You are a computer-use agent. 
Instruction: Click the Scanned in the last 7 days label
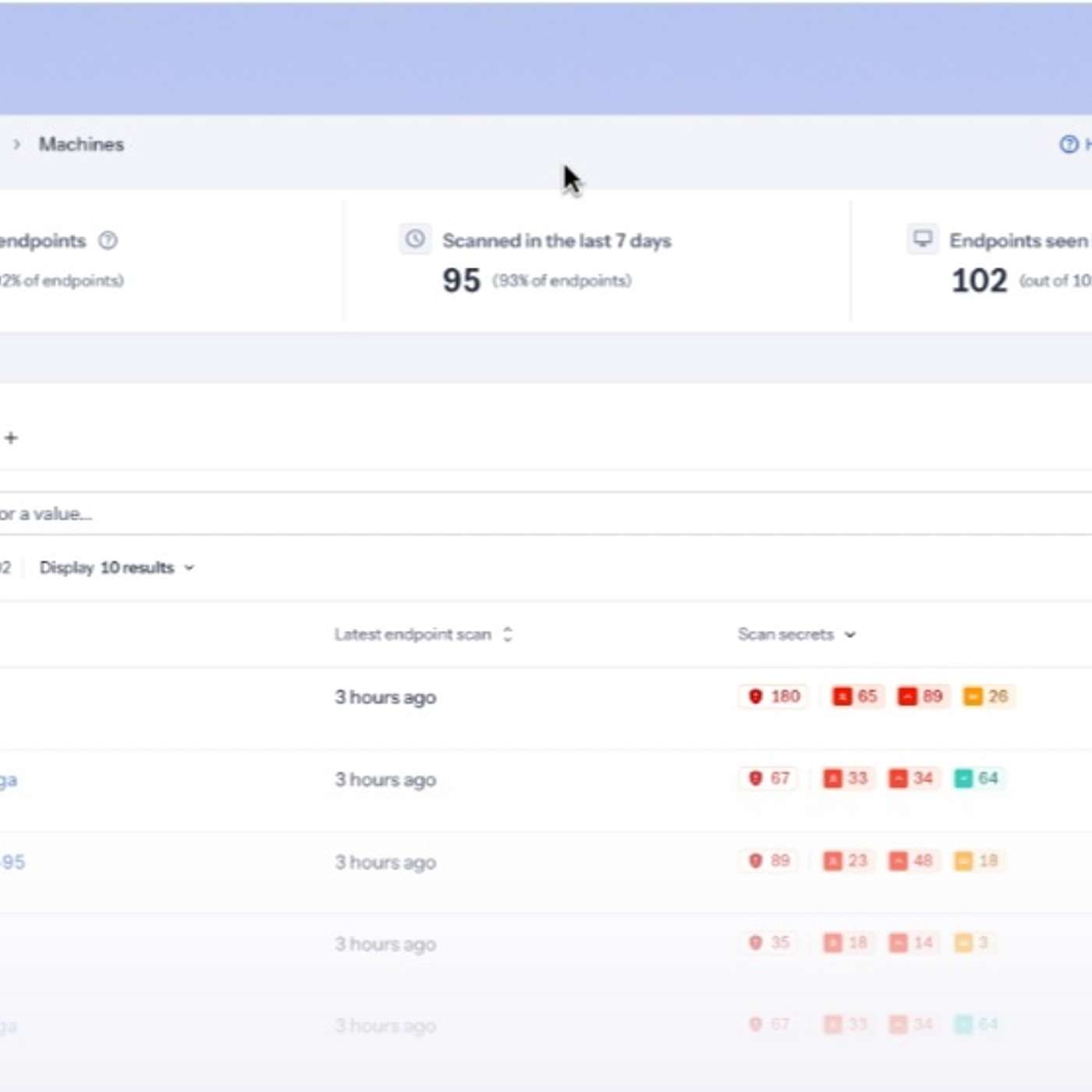pyautogui.click(x=557, y=240)
